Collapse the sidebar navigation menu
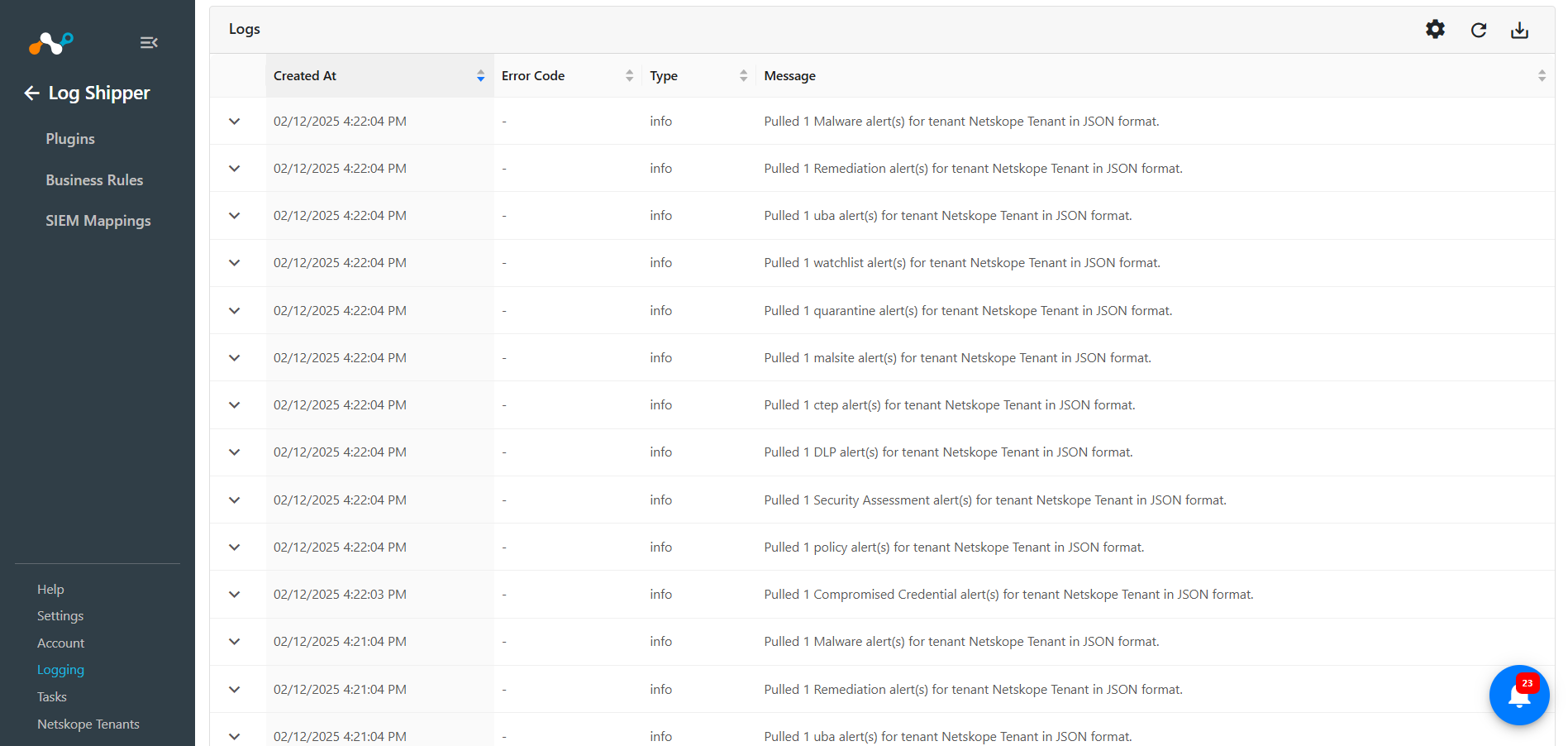The height and width of the screenshot is (746, 1568). [x=149, y=42]
